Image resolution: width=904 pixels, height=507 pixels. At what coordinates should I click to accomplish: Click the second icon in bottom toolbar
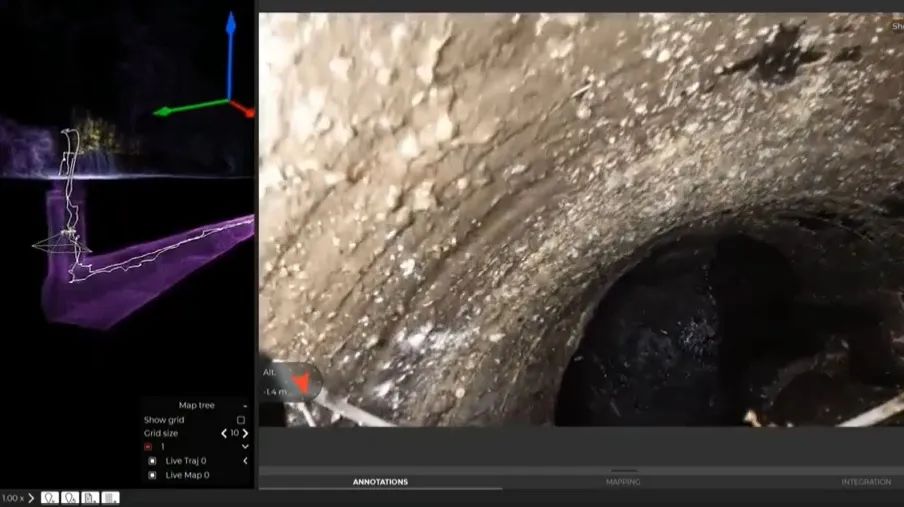(70, 497)
